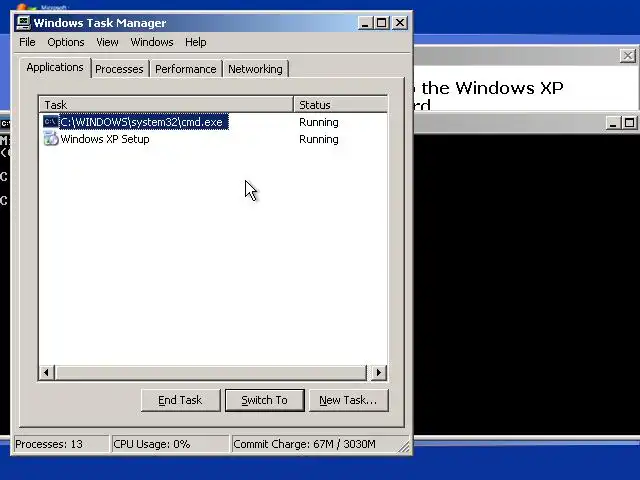The width and height of the screenshot is (640, 480).
Task: Switch to the Processes tab
Action: pyautogui.click(x=119, y=69)
